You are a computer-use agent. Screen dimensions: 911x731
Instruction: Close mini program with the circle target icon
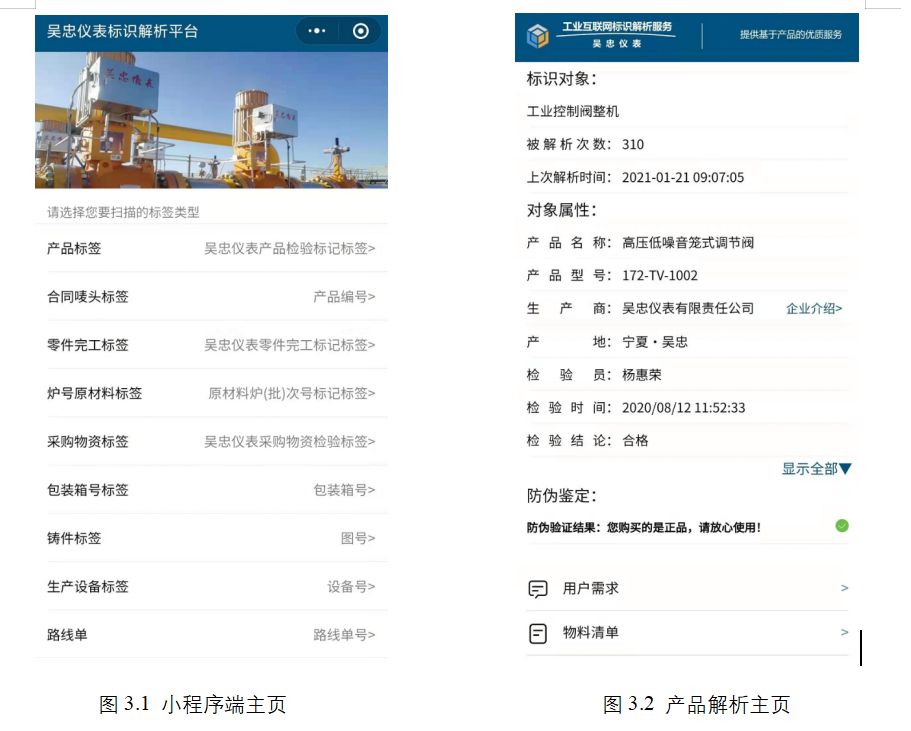pyautogui.click(x=361, y=31)
